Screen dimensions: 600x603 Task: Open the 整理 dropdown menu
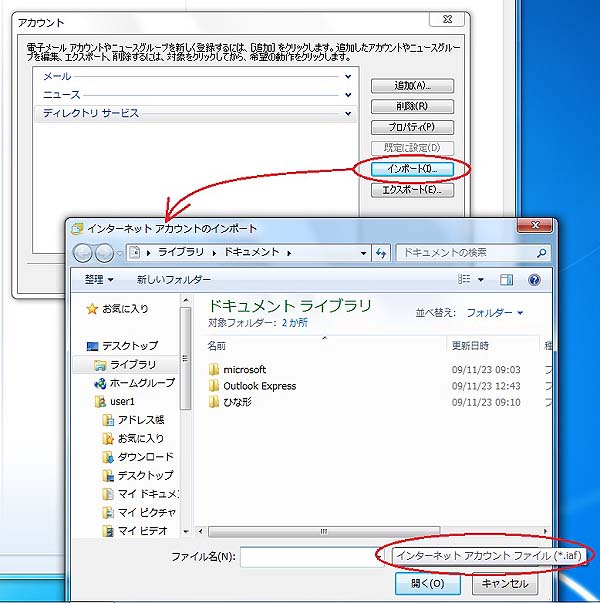click(99, 280)
